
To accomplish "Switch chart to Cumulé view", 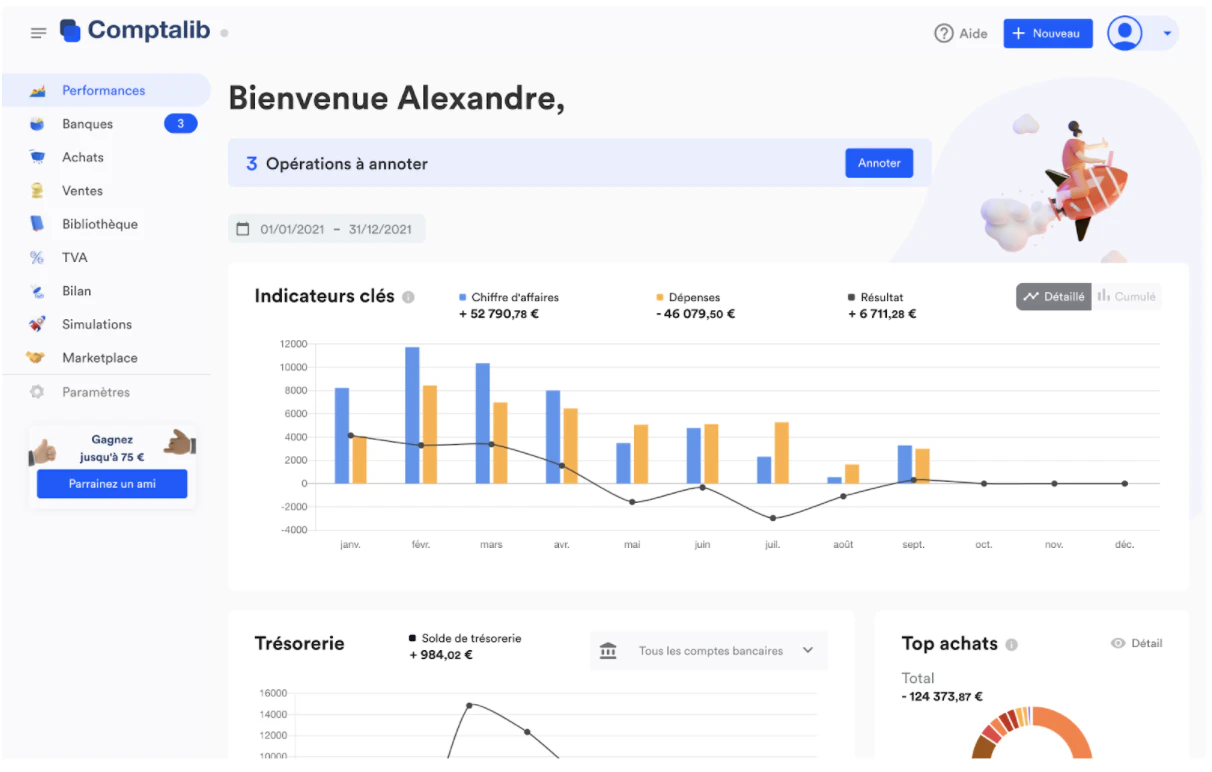I will tap(1126, 297).
